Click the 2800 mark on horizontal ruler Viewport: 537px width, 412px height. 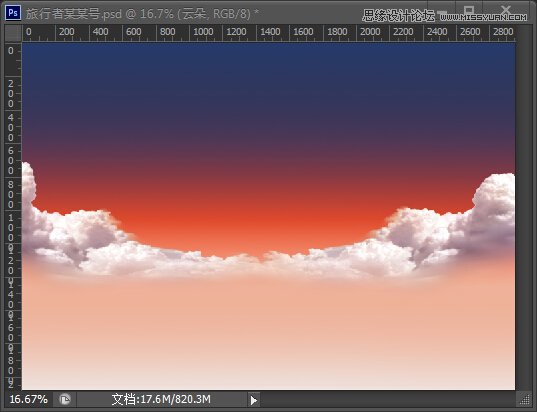(x=503, y=32)
